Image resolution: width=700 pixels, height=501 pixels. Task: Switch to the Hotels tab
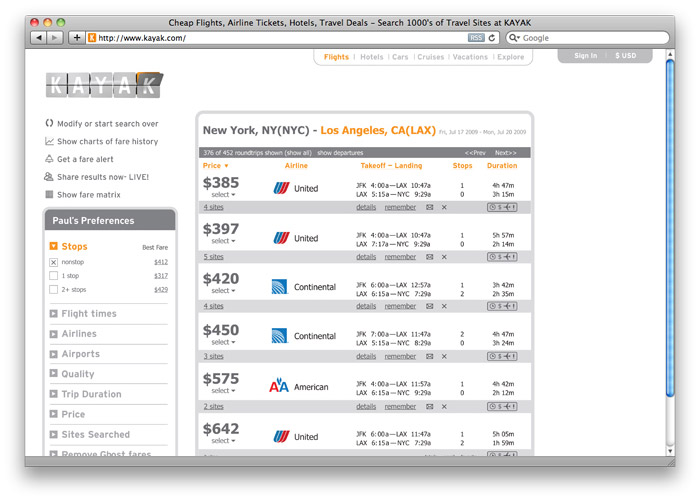(371, 57)
